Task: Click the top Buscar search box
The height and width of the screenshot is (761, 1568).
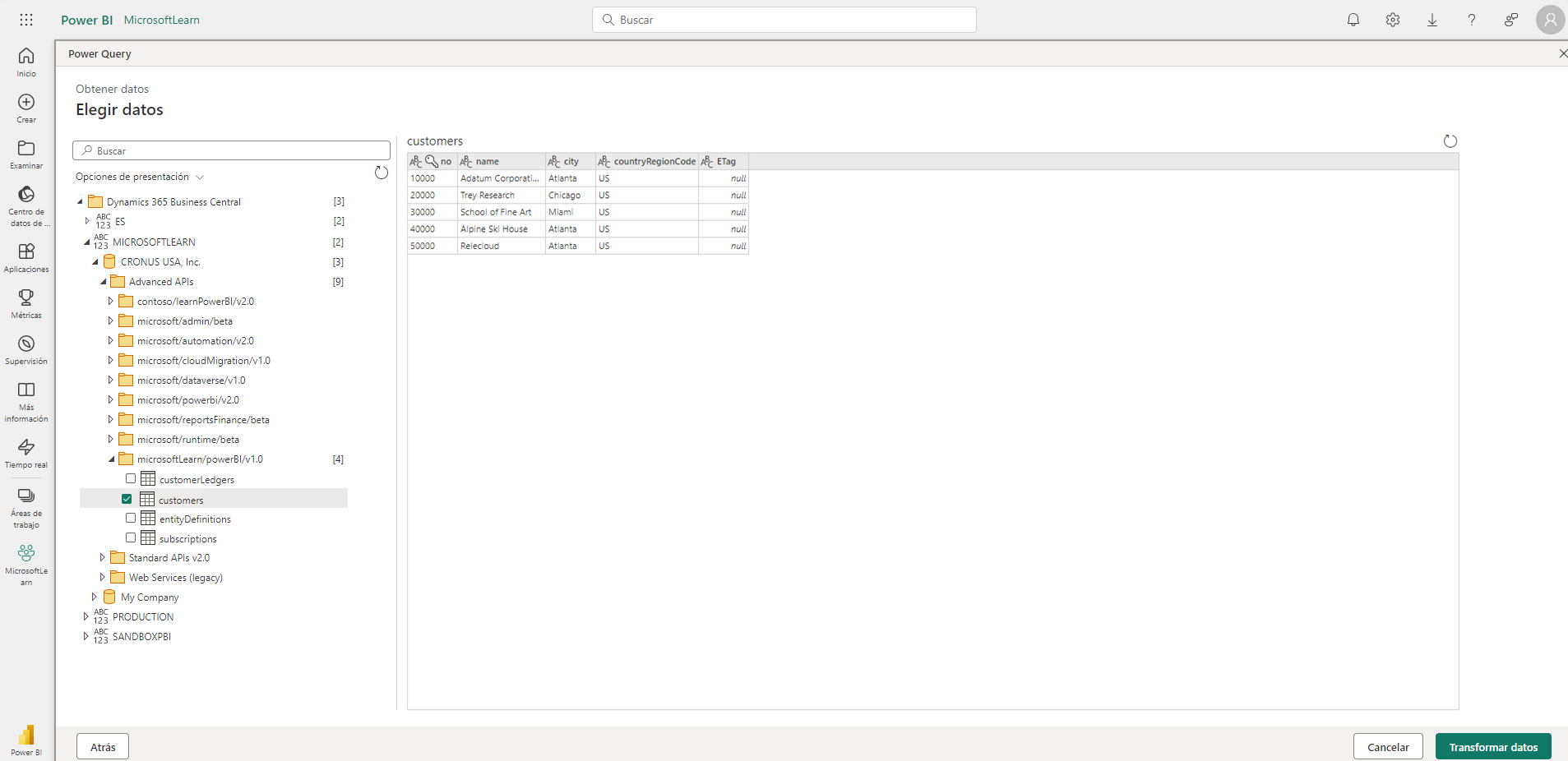Action: coord(784,20)
